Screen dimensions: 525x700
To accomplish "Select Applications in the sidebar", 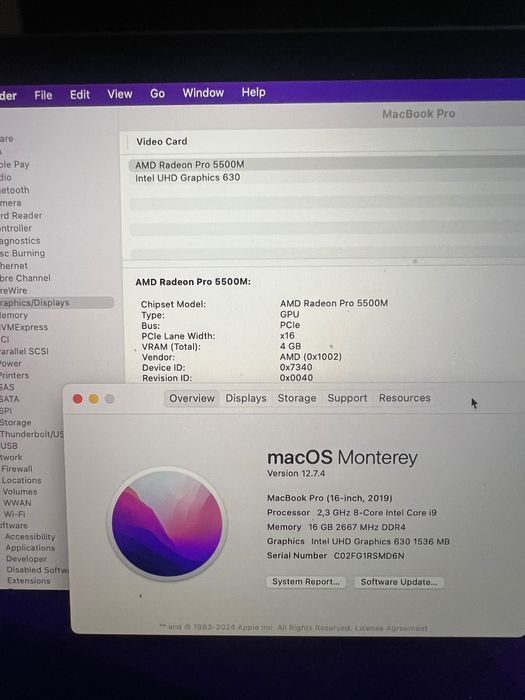I will point(30,548).
